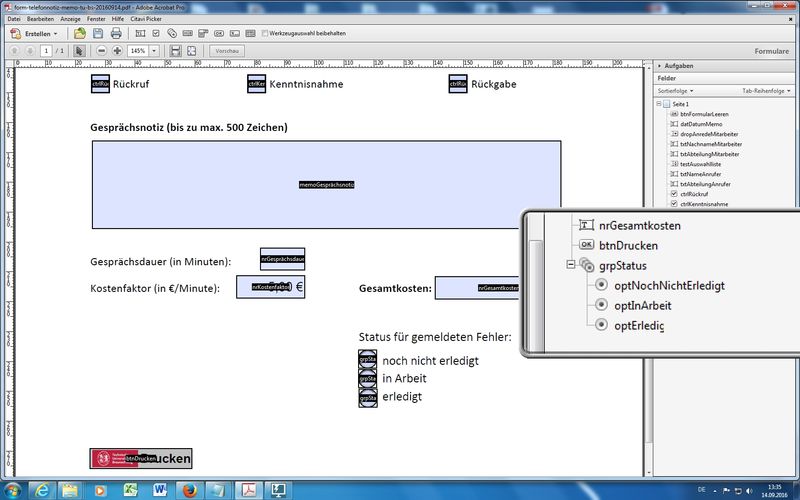Open the Bearbeiten menu
Viewport: 800px width, 500px height.
tap(41, 18)
